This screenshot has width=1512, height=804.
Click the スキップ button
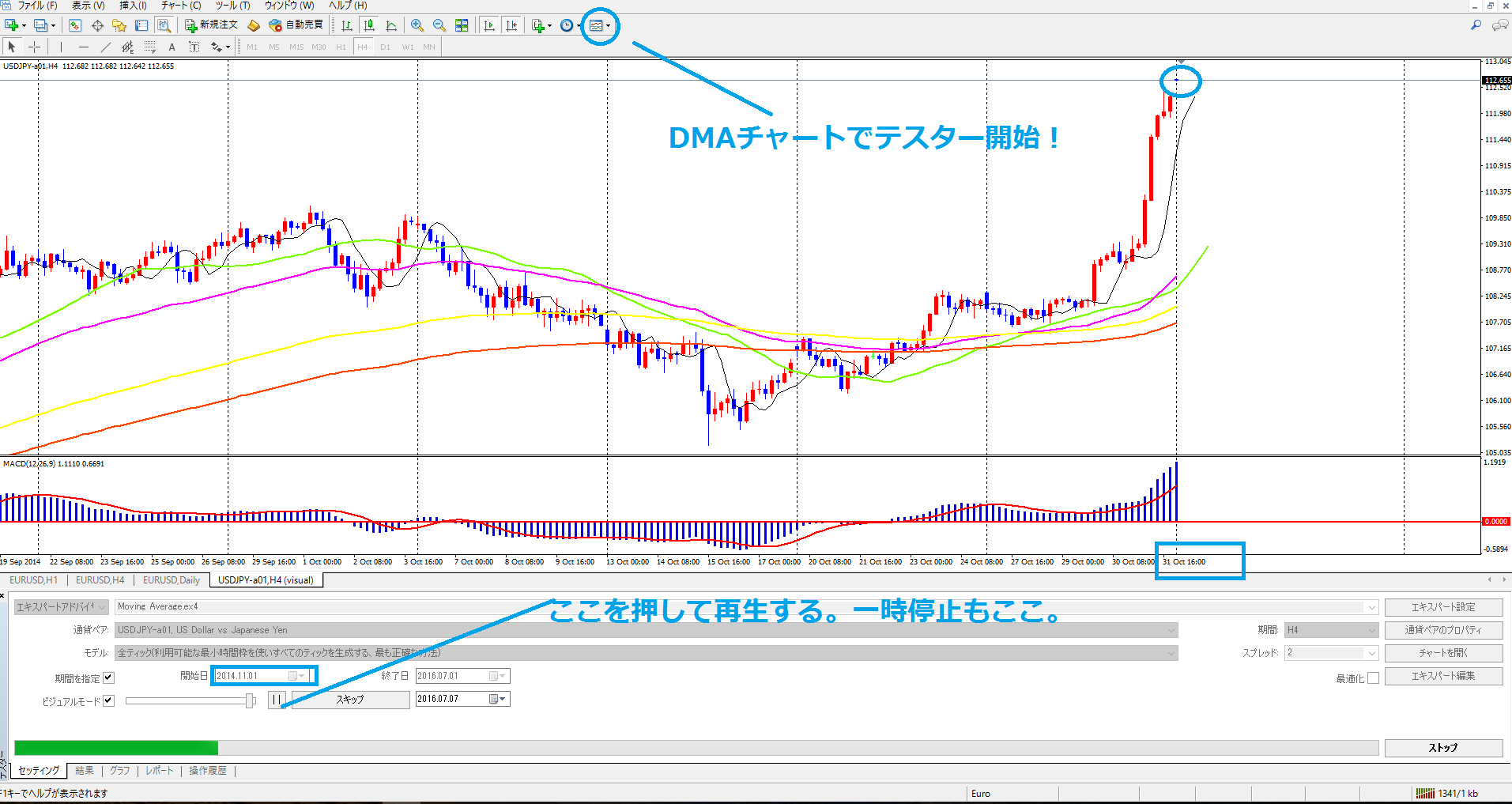350,700
